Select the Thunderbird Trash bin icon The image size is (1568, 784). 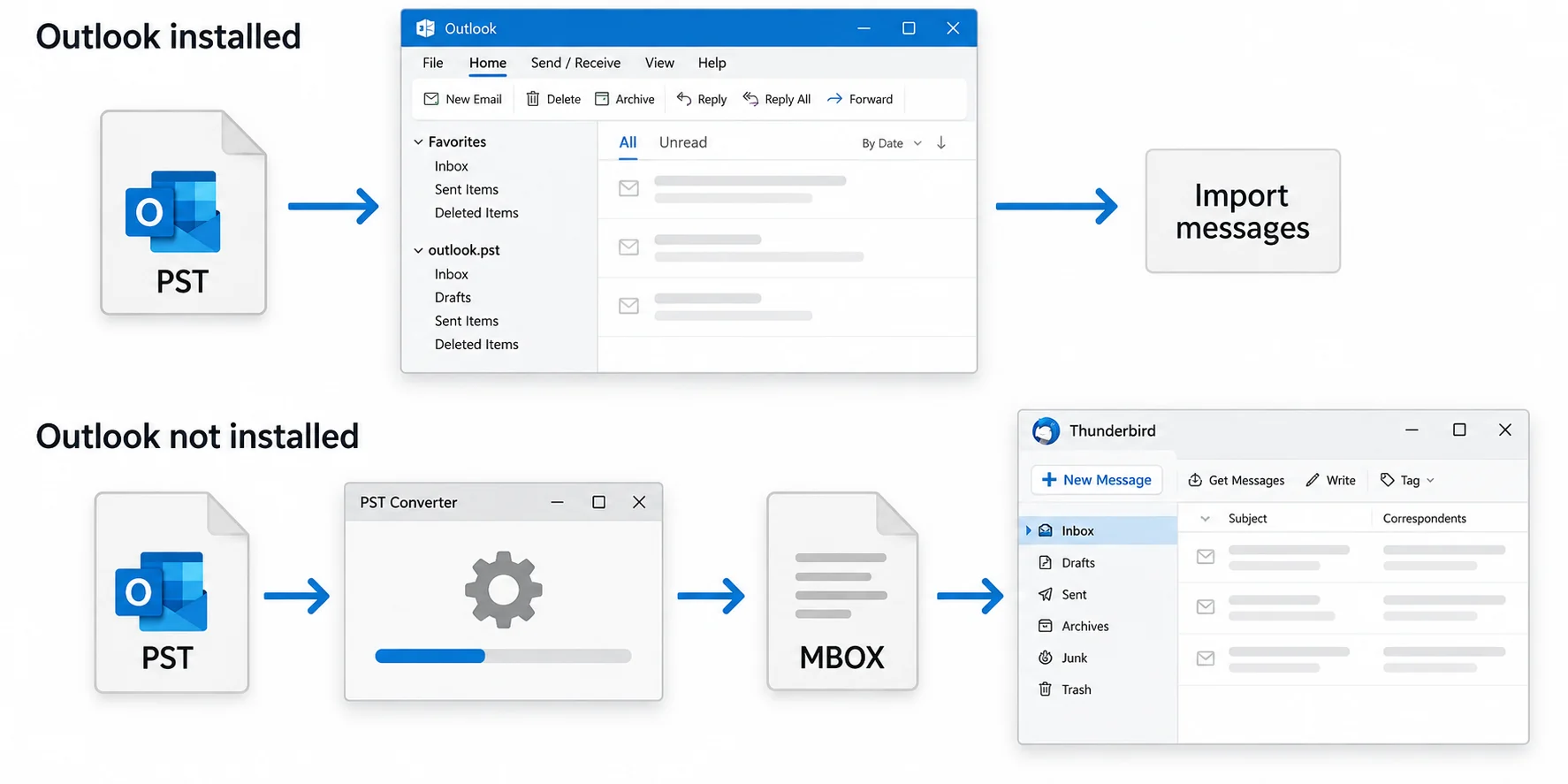coord(1046,689)
